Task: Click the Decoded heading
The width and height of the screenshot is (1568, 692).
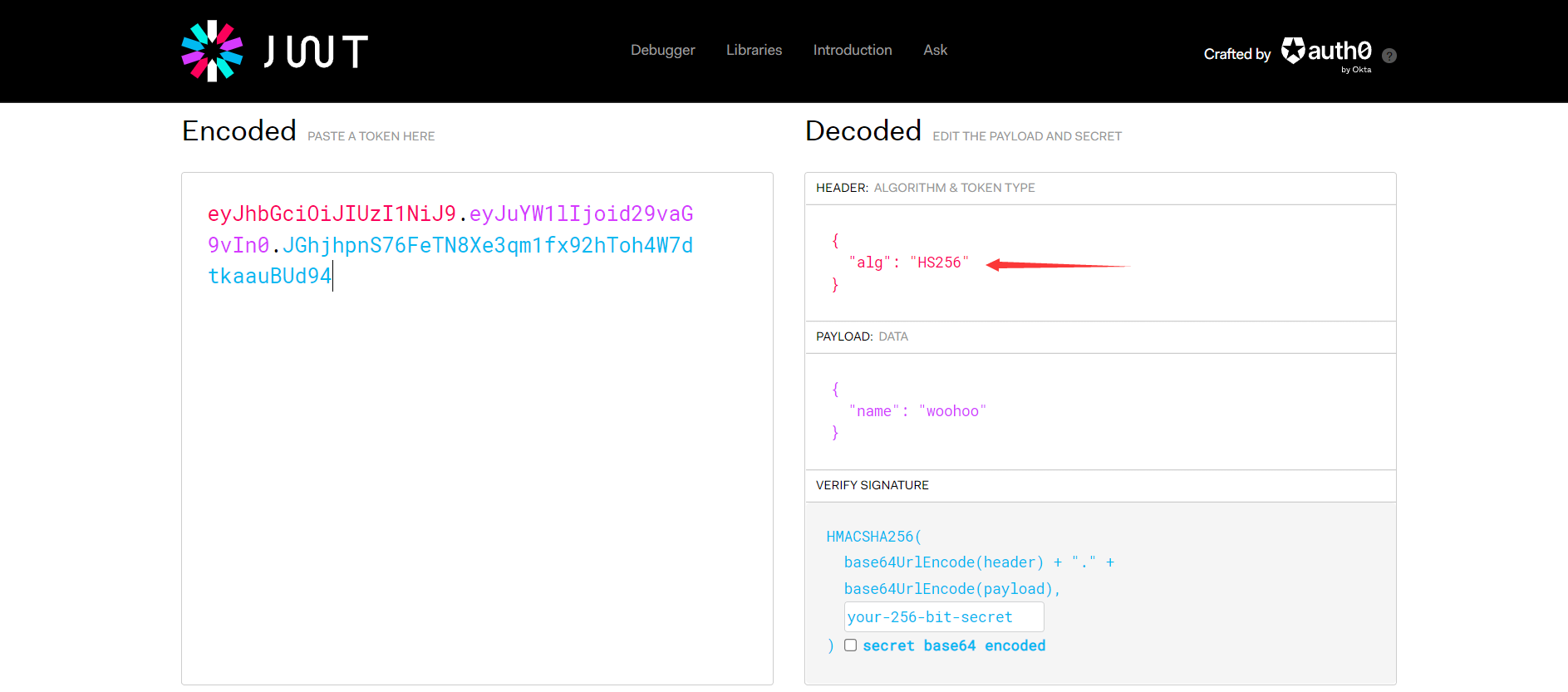Action: [863, 131]
